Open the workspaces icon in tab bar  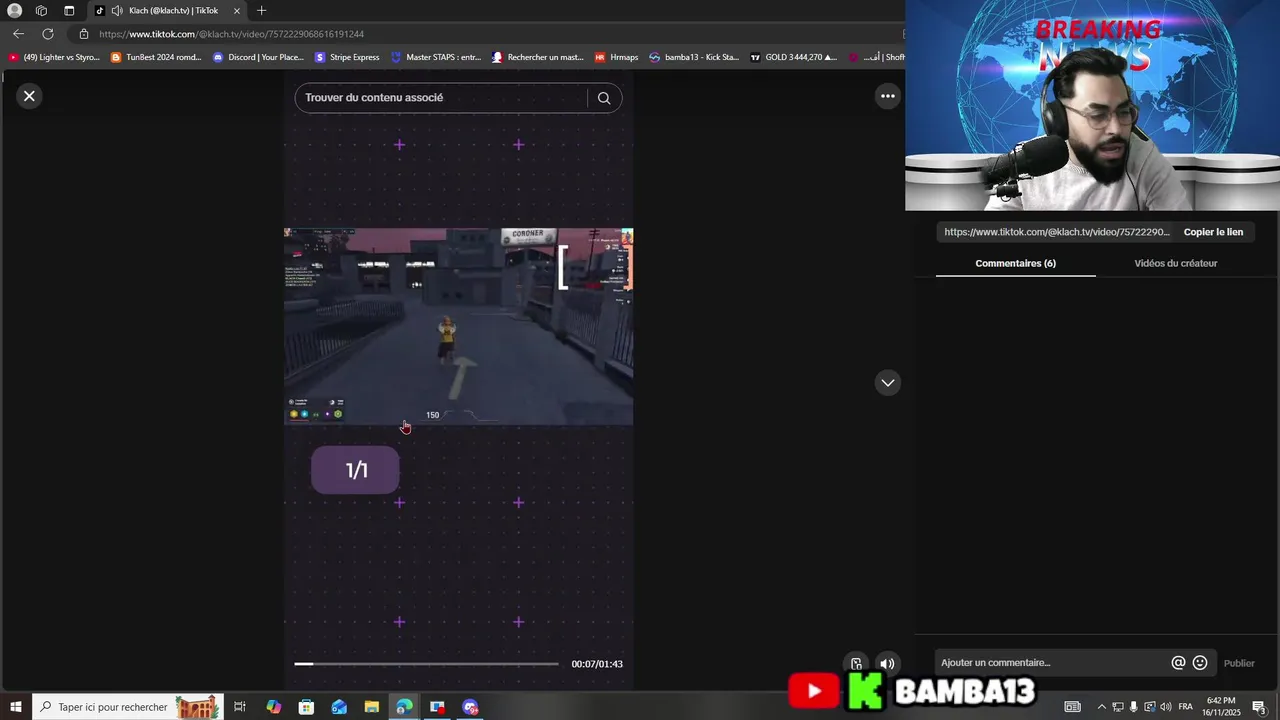41,10
